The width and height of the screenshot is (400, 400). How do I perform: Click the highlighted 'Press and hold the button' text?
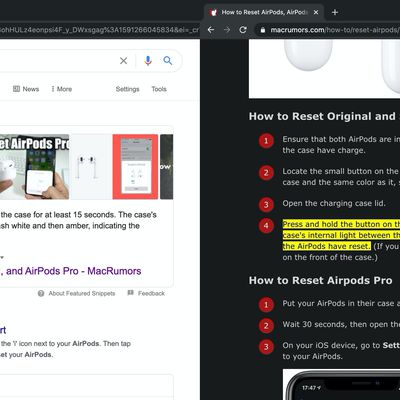point(341,235)
